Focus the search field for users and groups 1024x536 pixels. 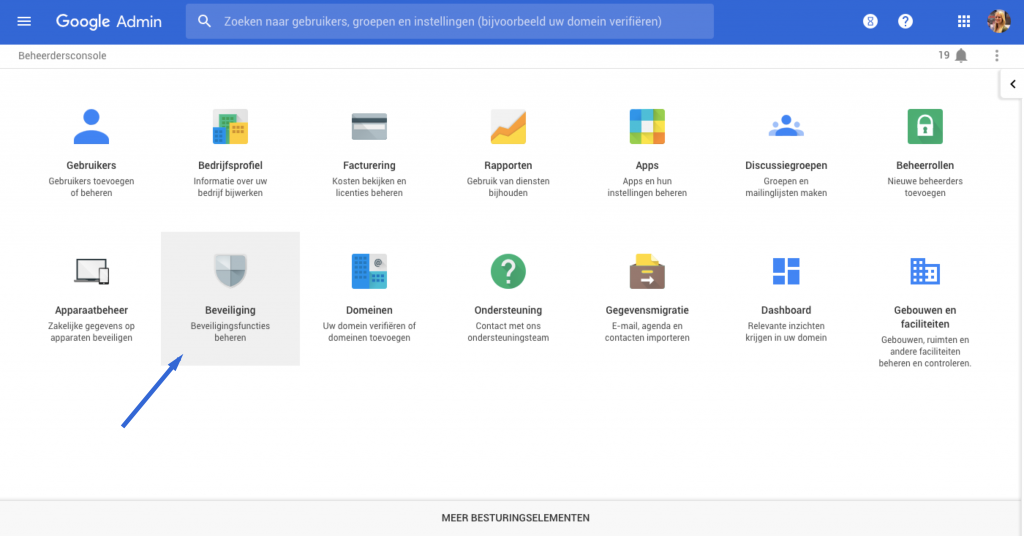point(449,22)
